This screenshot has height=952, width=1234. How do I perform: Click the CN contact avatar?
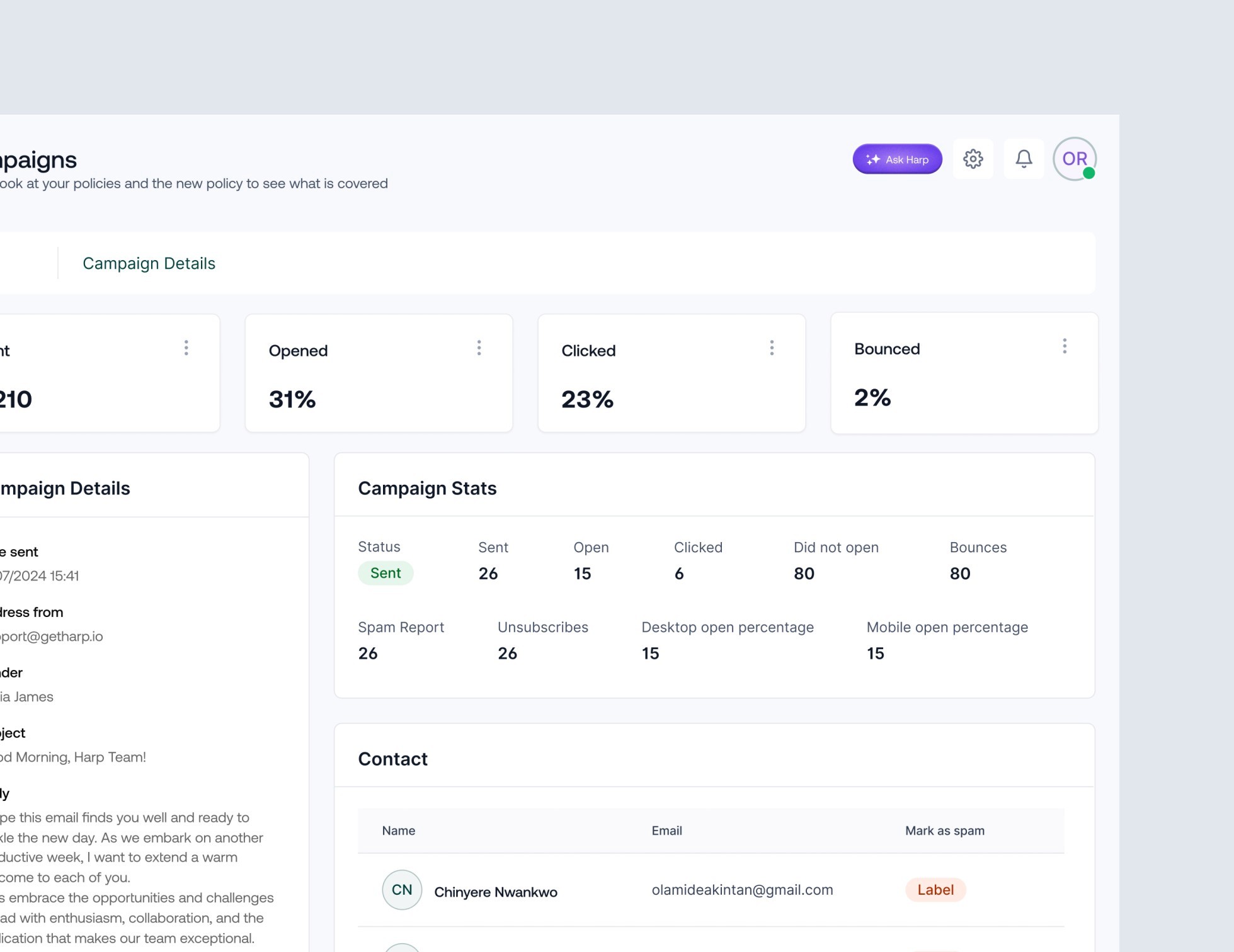point(402,890)
